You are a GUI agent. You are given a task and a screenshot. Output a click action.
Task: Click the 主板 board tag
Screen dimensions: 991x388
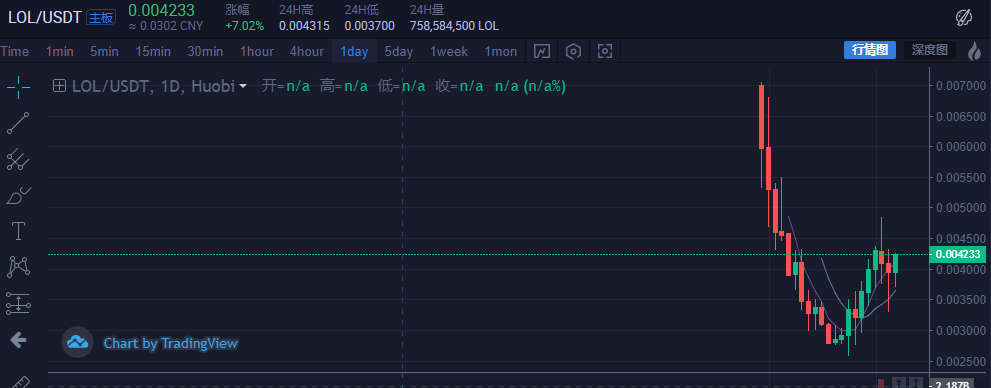(x=100, y=18)
